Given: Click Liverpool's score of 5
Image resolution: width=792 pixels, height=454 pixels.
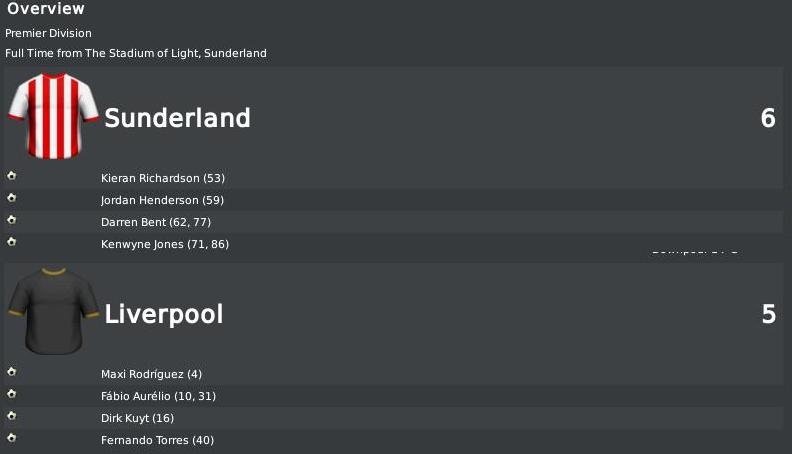Looking at the screenshot, I should (x=769, y=314).
